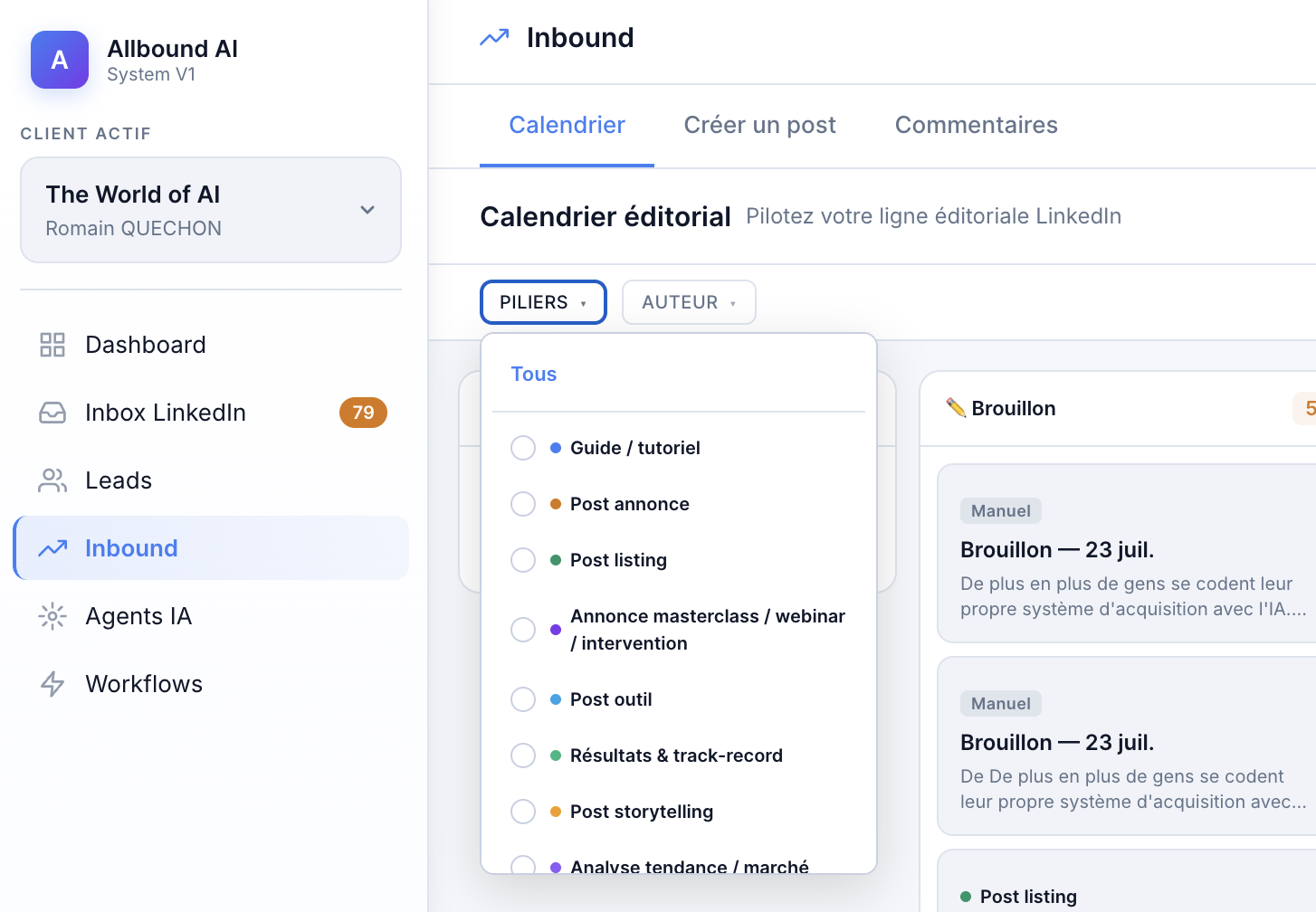
Task: Click the Brouillon column title
Action: pos(1014,408)
